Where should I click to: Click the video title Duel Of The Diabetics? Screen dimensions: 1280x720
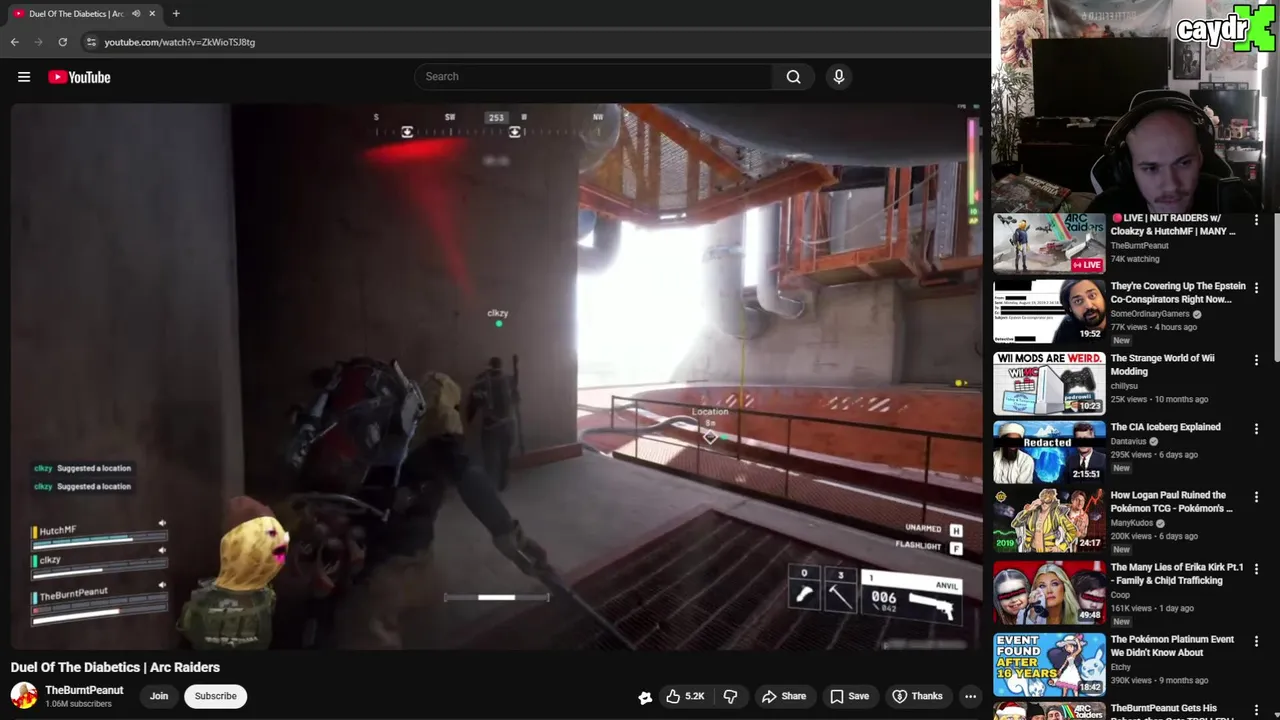[115, 667]
